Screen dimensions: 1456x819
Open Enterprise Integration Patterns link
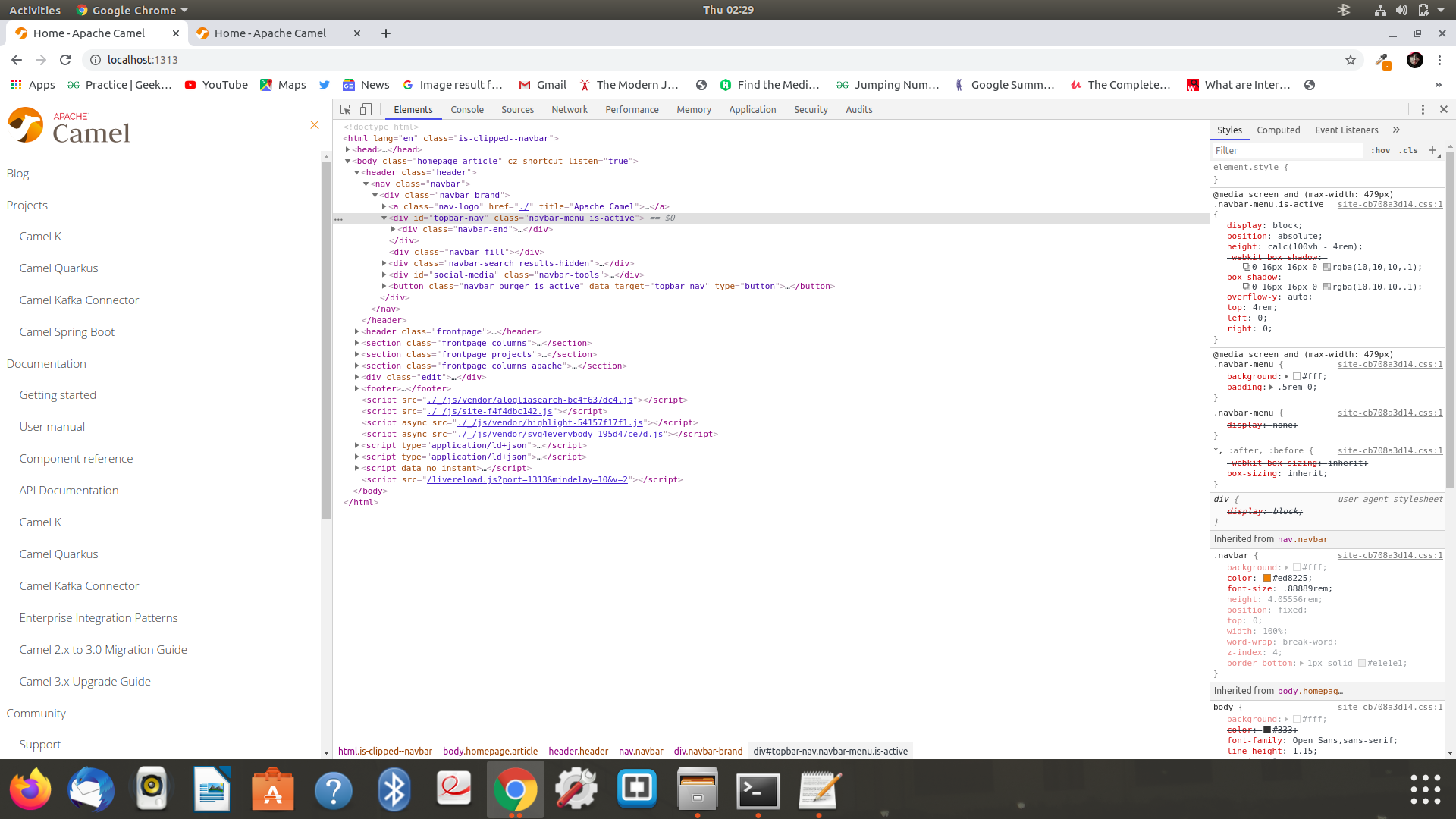(x=99, y=617)
